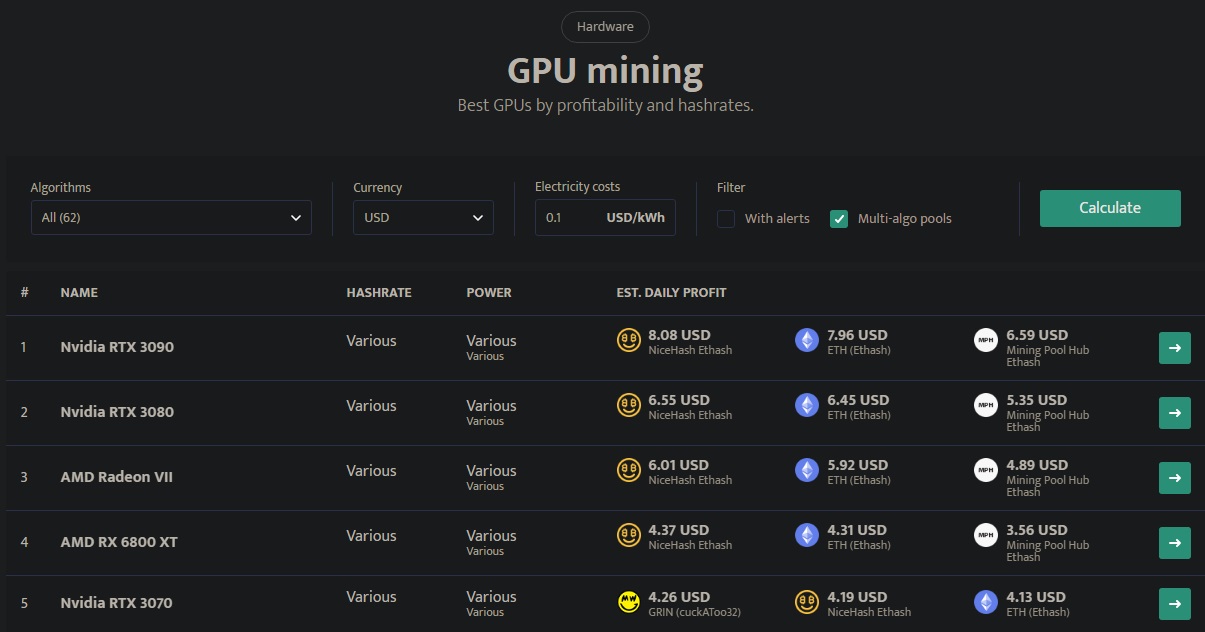Click the 4.37 USD profit value

[679, 530]
